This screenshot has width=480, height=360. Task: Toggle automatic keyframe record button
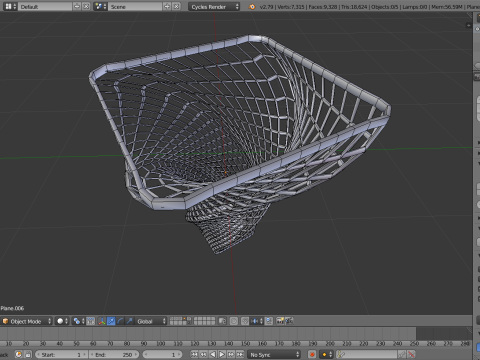pyautogui.click(x=312, y=354)
